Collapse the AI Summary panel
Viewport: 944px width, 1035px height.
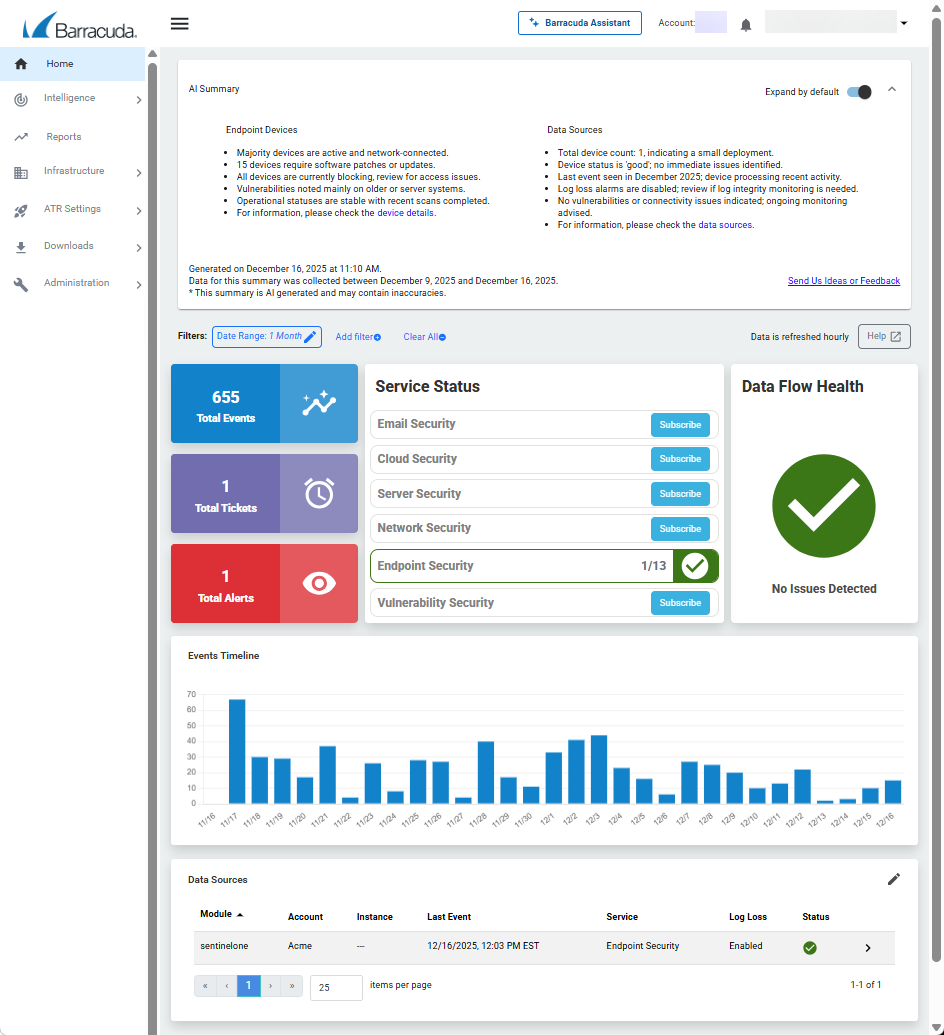point(892,90)
